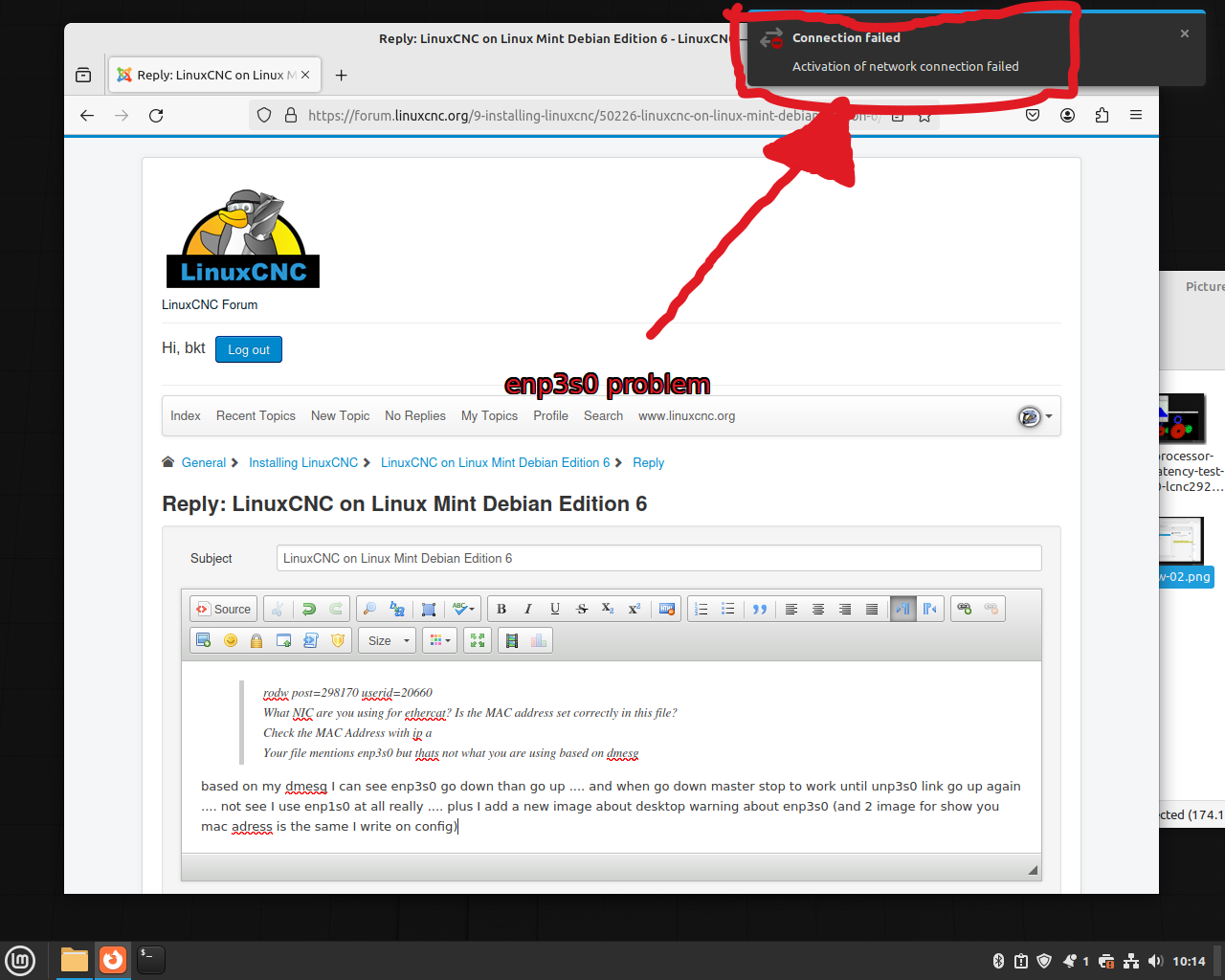The image size is (1225, 980).
Task: Toggle right-to-left text direction
Action: 930,609
